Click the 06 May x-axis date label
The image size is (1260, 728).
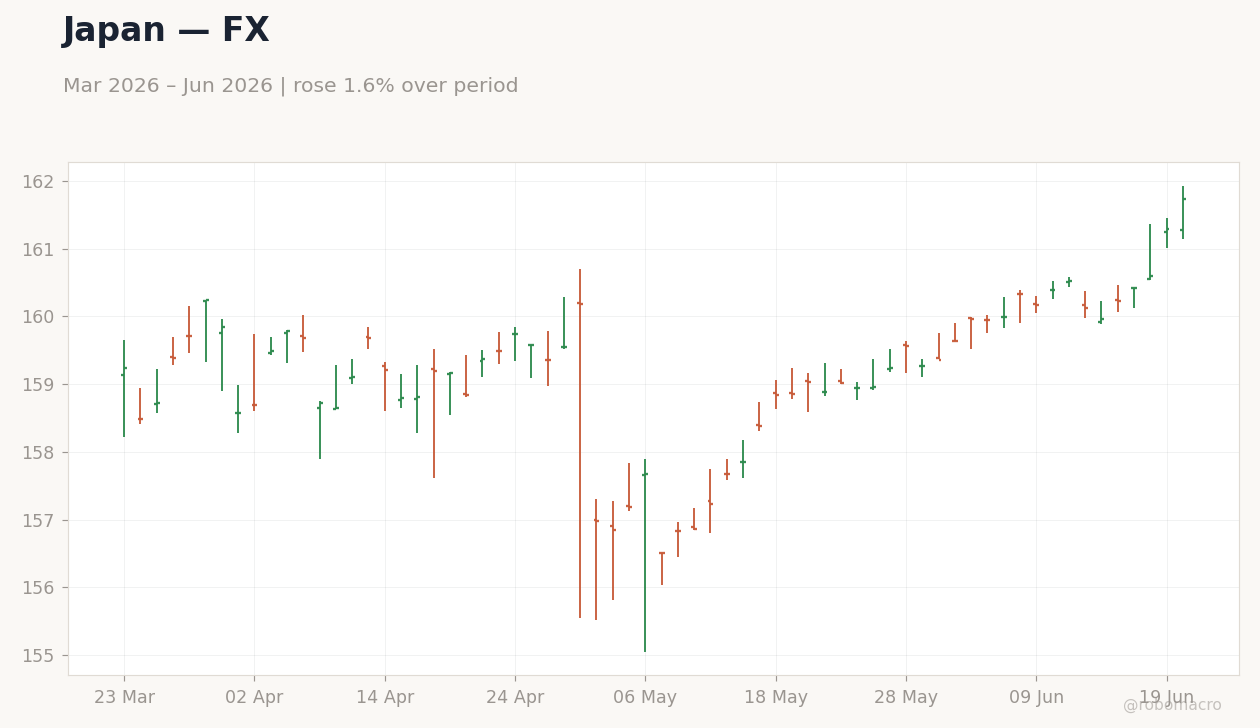[645, 698]
